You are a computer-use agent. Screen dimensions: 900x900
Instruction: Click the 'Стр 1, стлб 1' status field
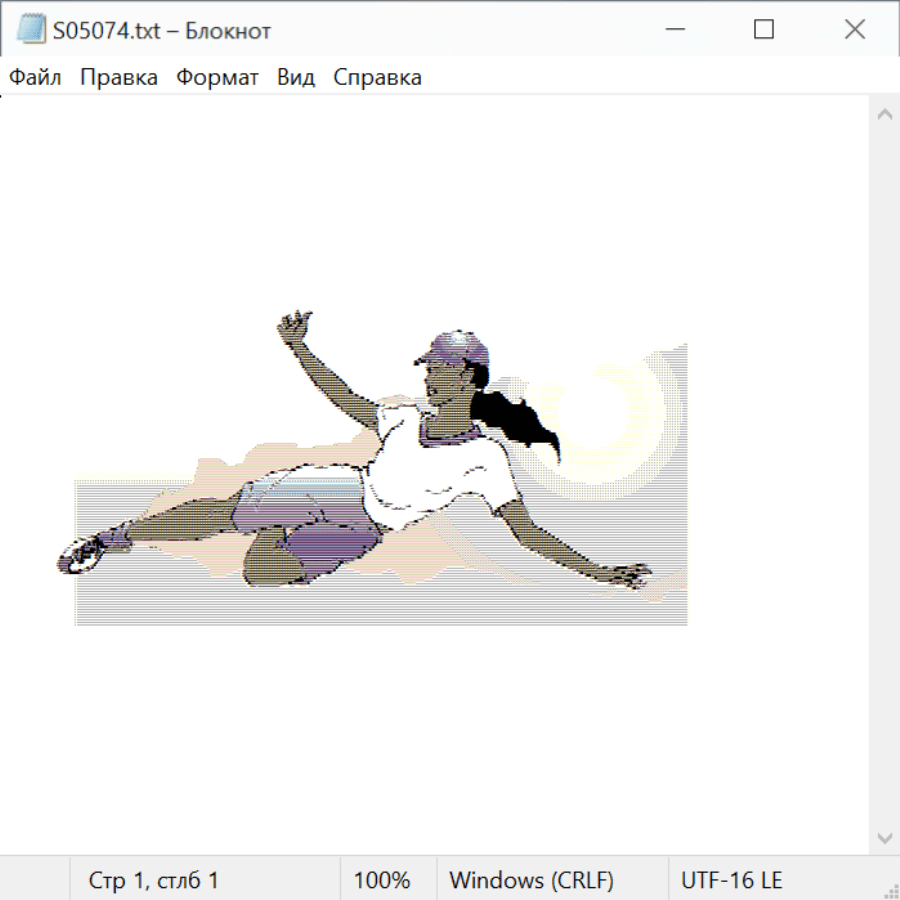coord(154,880)
